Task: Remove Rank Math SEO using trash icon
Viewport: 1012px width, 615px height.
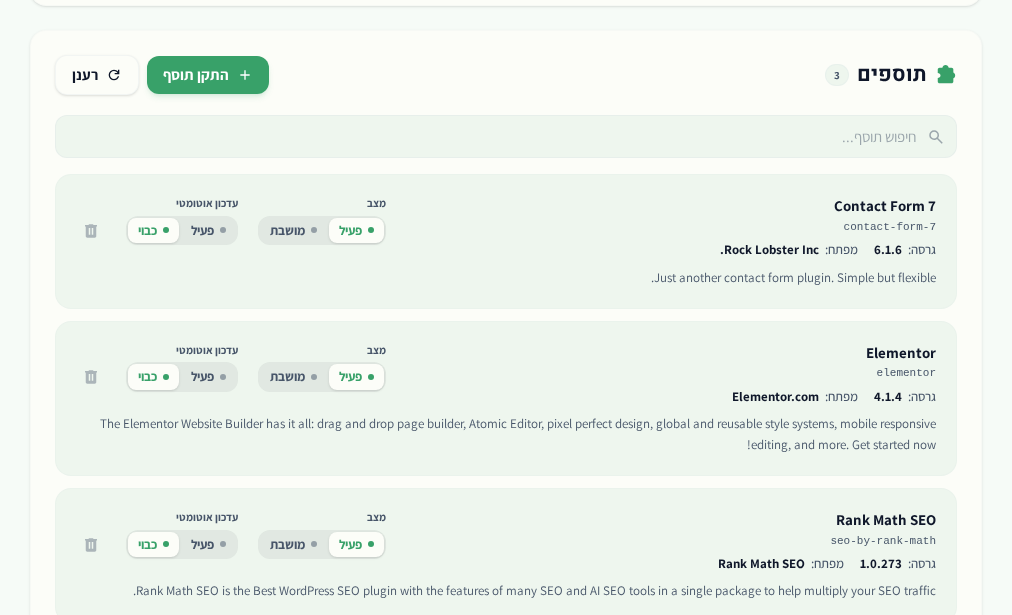Action: click(x=91, y=545)
